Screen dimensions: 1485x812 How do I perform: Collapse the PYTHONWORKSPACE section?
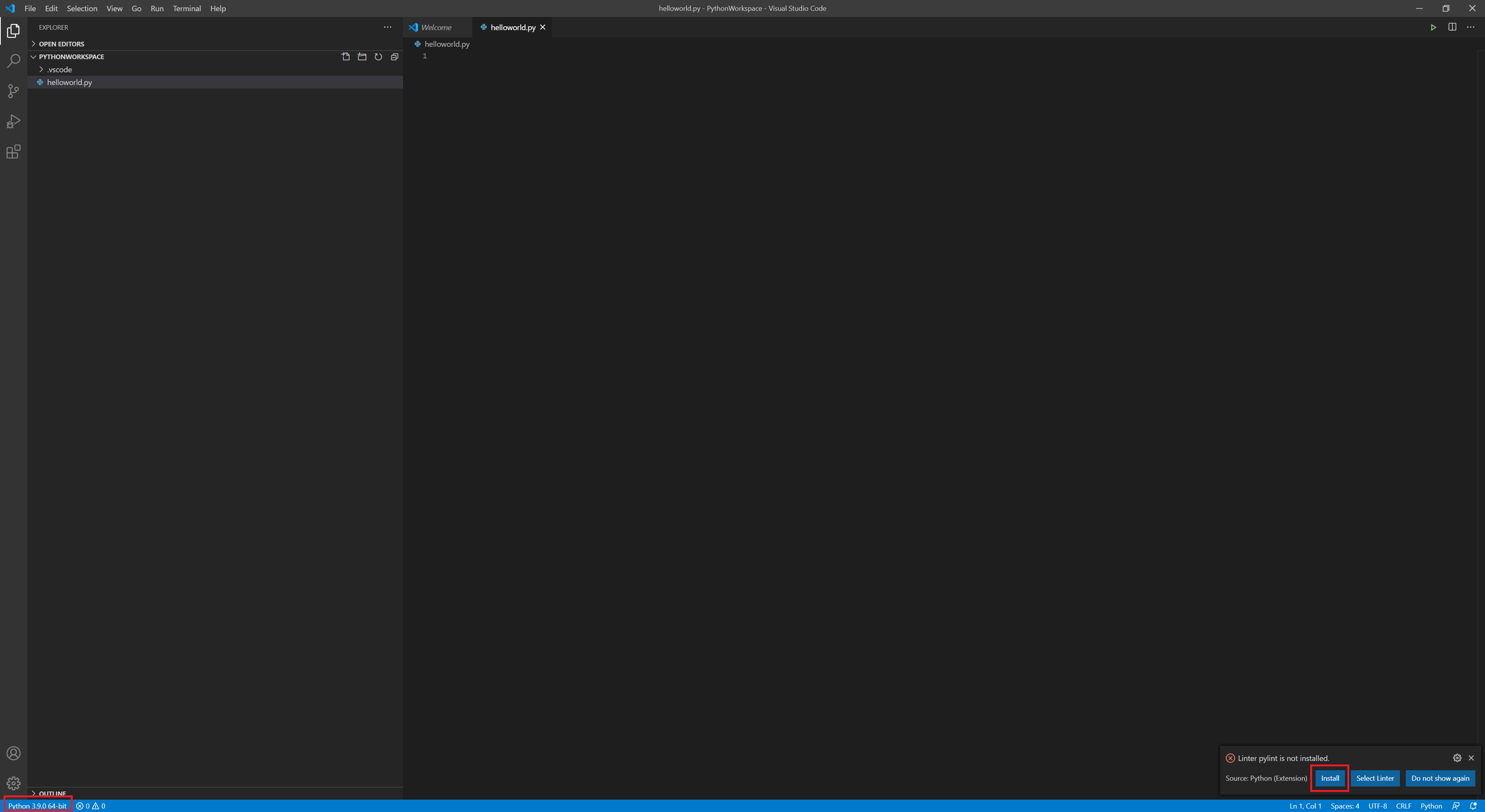pos(71,56)
